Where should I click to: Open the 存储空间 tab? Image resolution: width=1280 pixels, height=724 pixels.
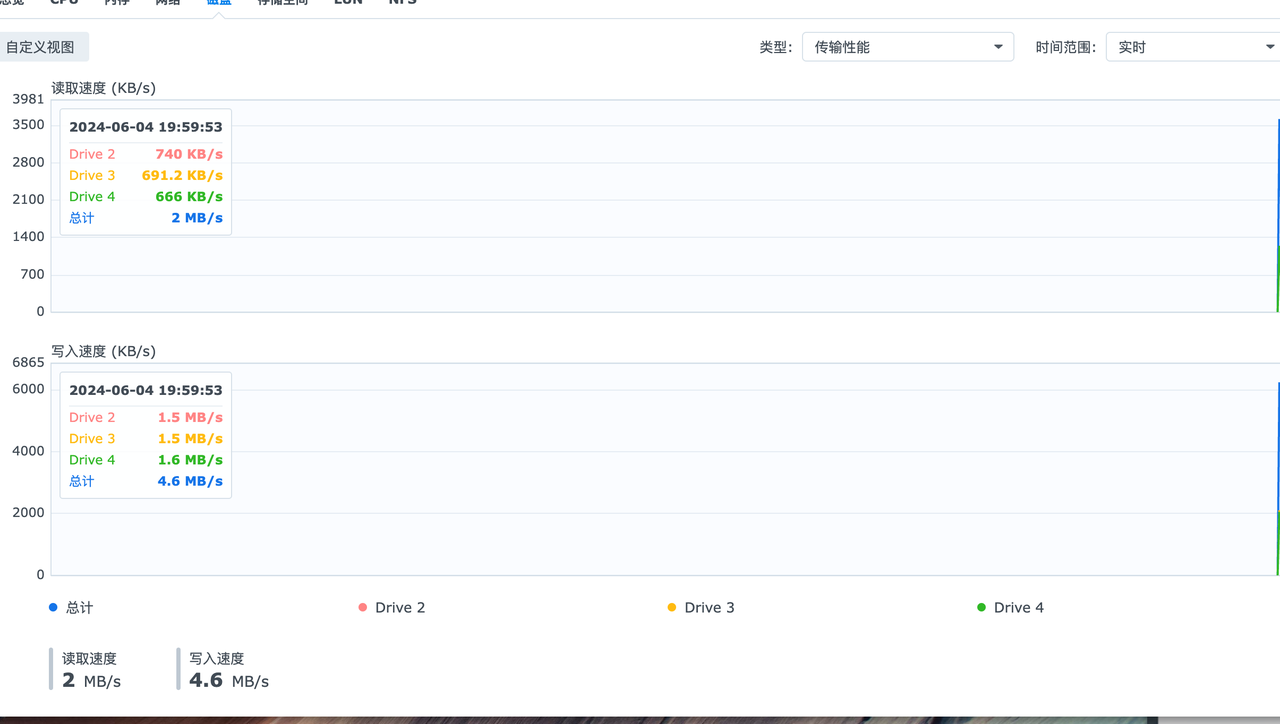[282, 3]
